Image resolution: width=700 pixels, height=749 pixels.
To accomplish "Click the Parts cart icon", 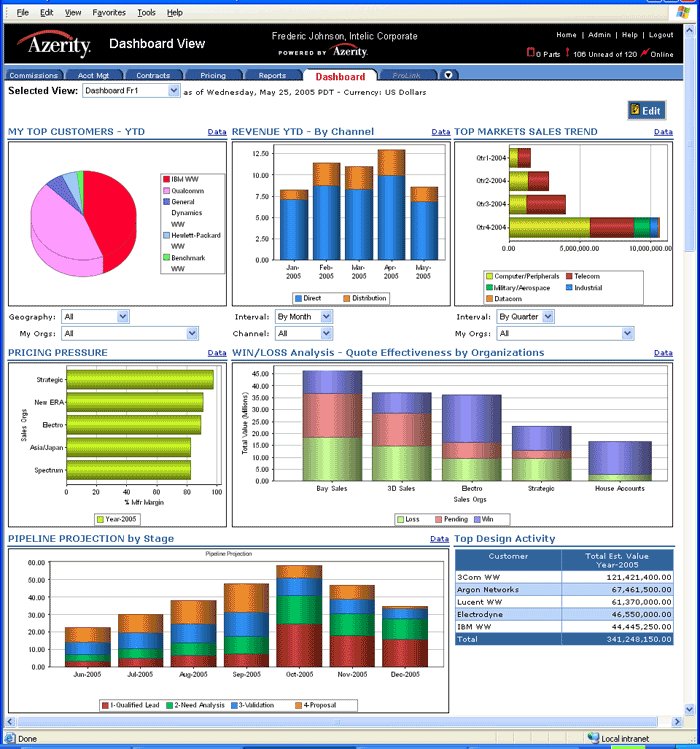I will (x=530, y=52).
